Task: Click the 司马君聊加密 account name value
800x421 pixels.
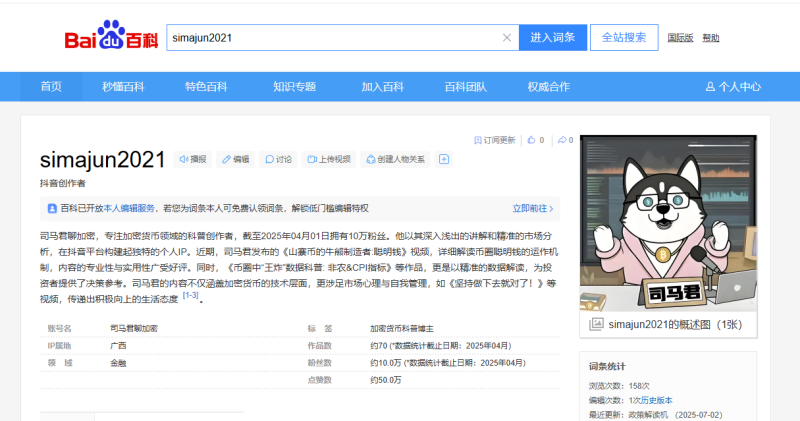Action: point(134,329)
